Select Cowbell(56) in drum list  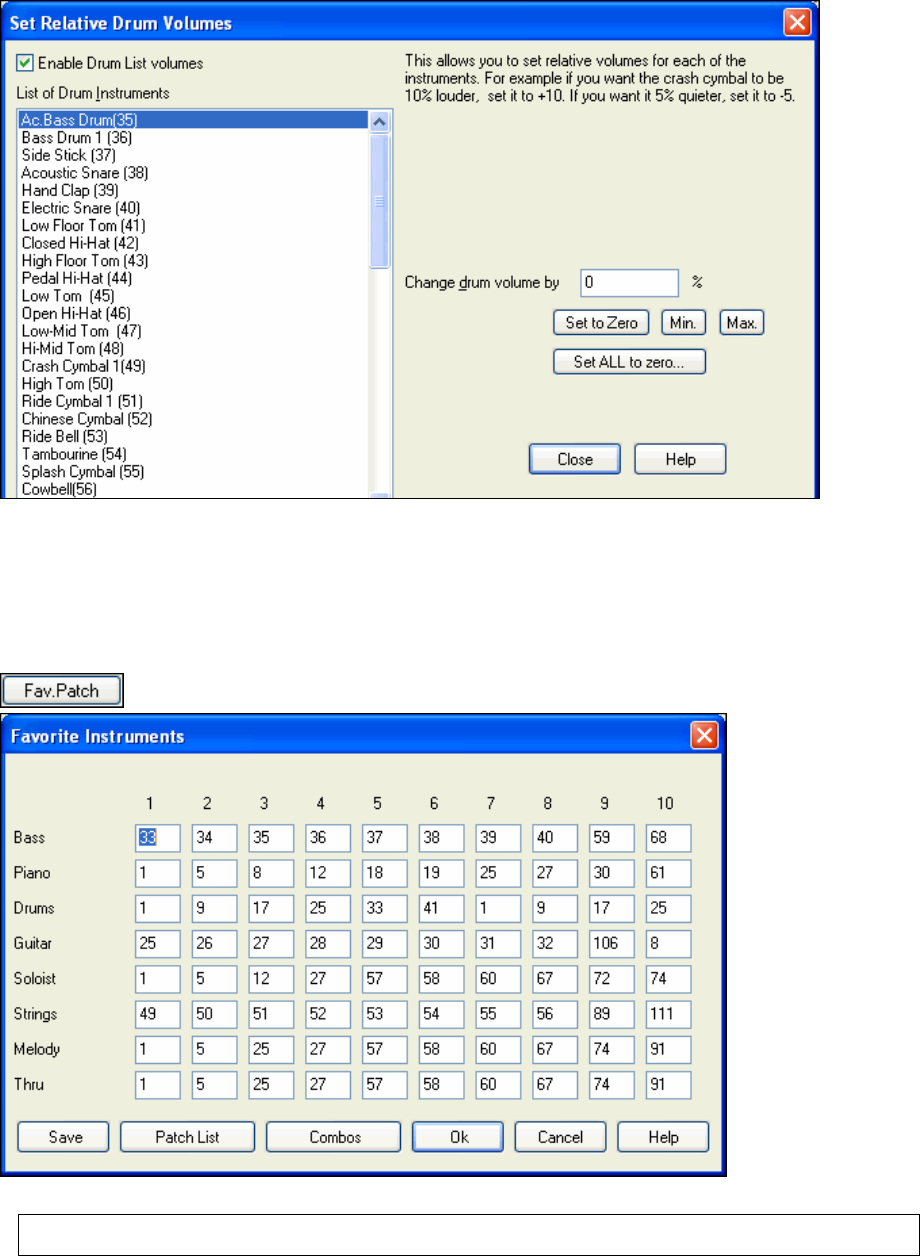click(x=193, y=488)
